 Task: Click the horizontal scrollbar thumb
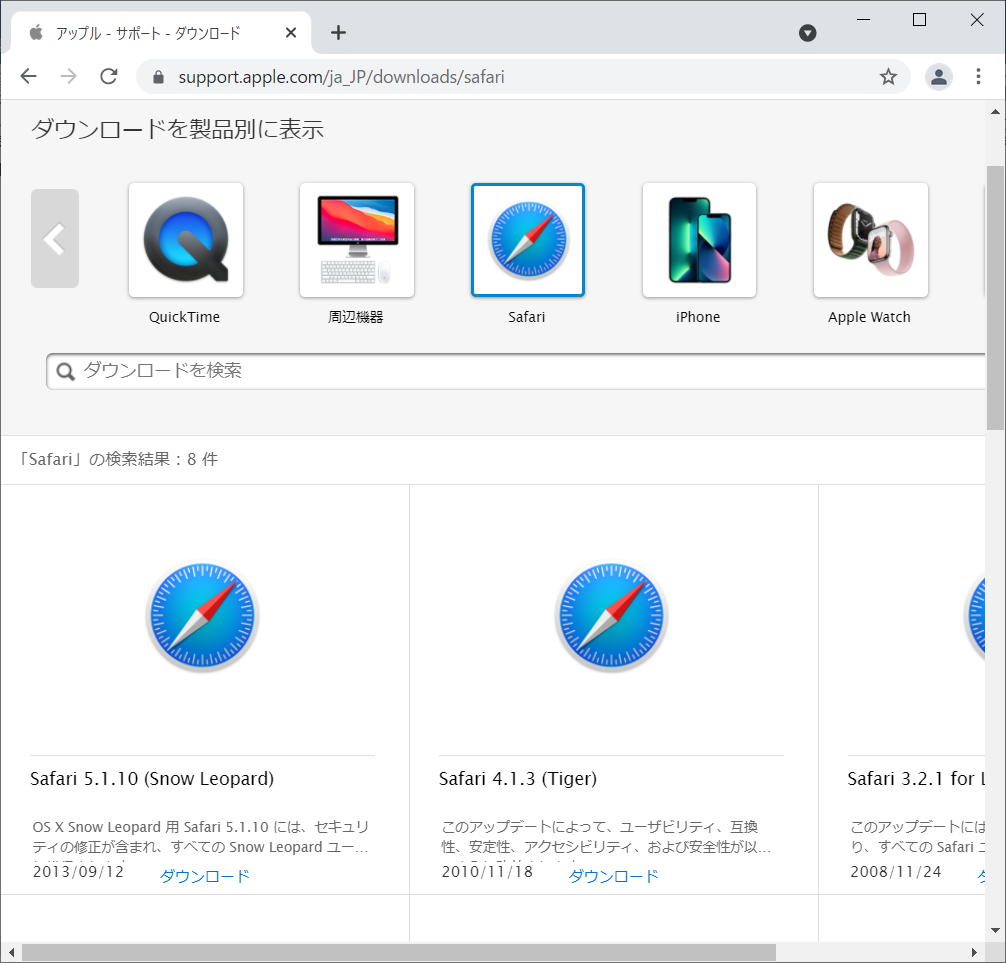[398, 952]
